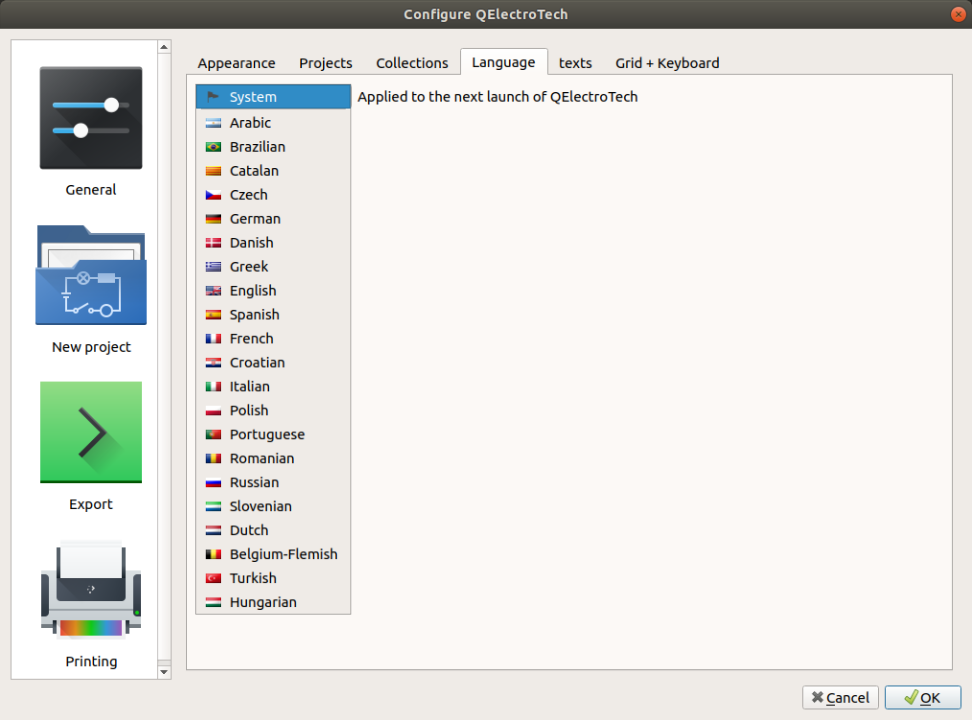Pick the 'English' language label
The width and height of the screenshot is (972, 720).
253,291
